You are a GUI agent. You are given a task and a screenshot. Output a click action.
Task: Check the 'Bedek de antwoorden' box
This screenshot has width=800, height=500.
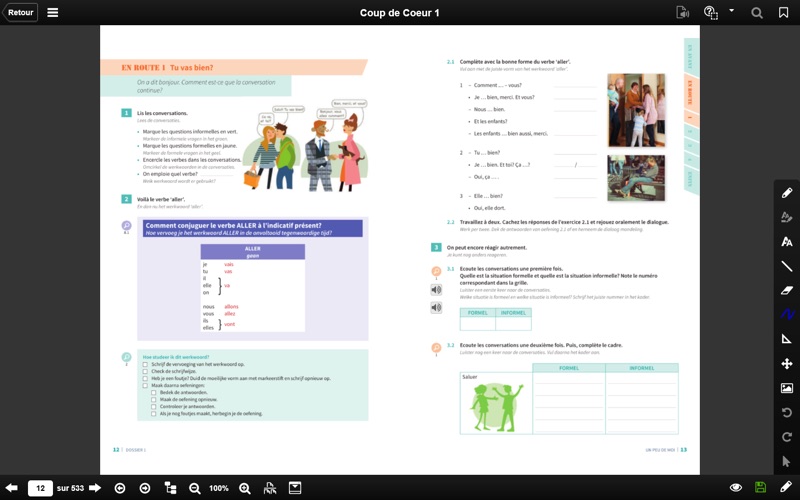coord(154,393)
